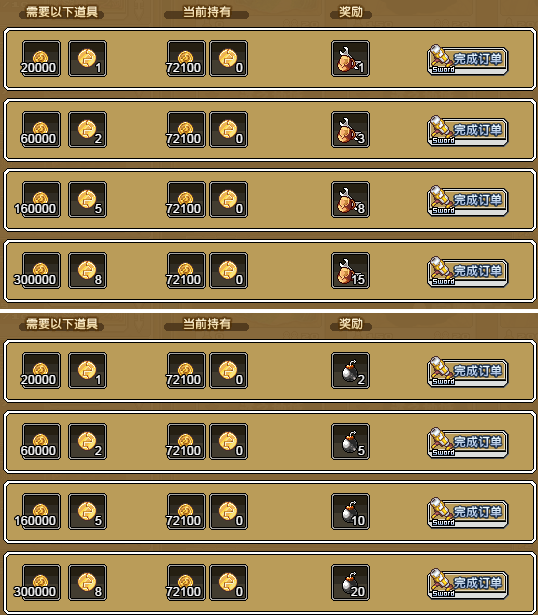Click the token cost icon requiring 8 in the bomb section
This screenshot has width=538, height=615.
[x=87, y=582]
